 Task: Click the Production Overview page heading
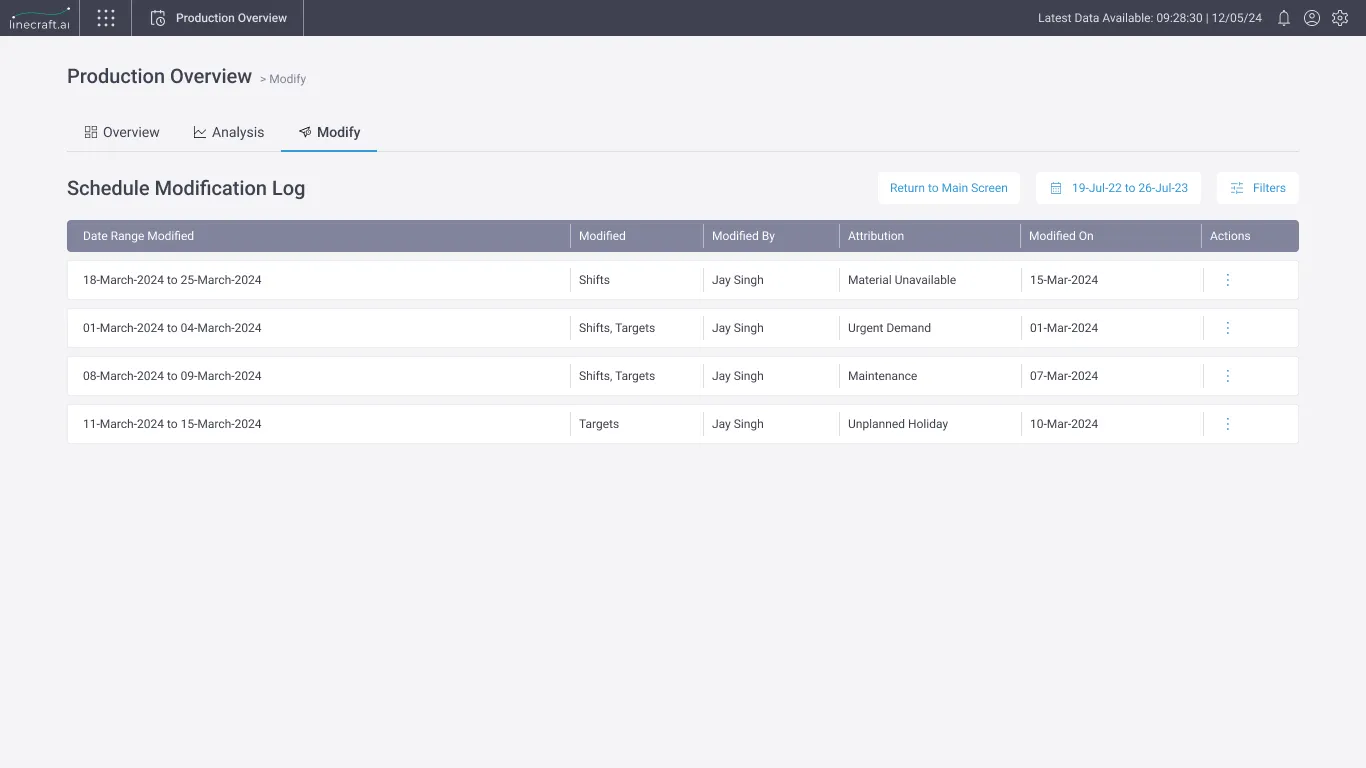tap(160, 76)
